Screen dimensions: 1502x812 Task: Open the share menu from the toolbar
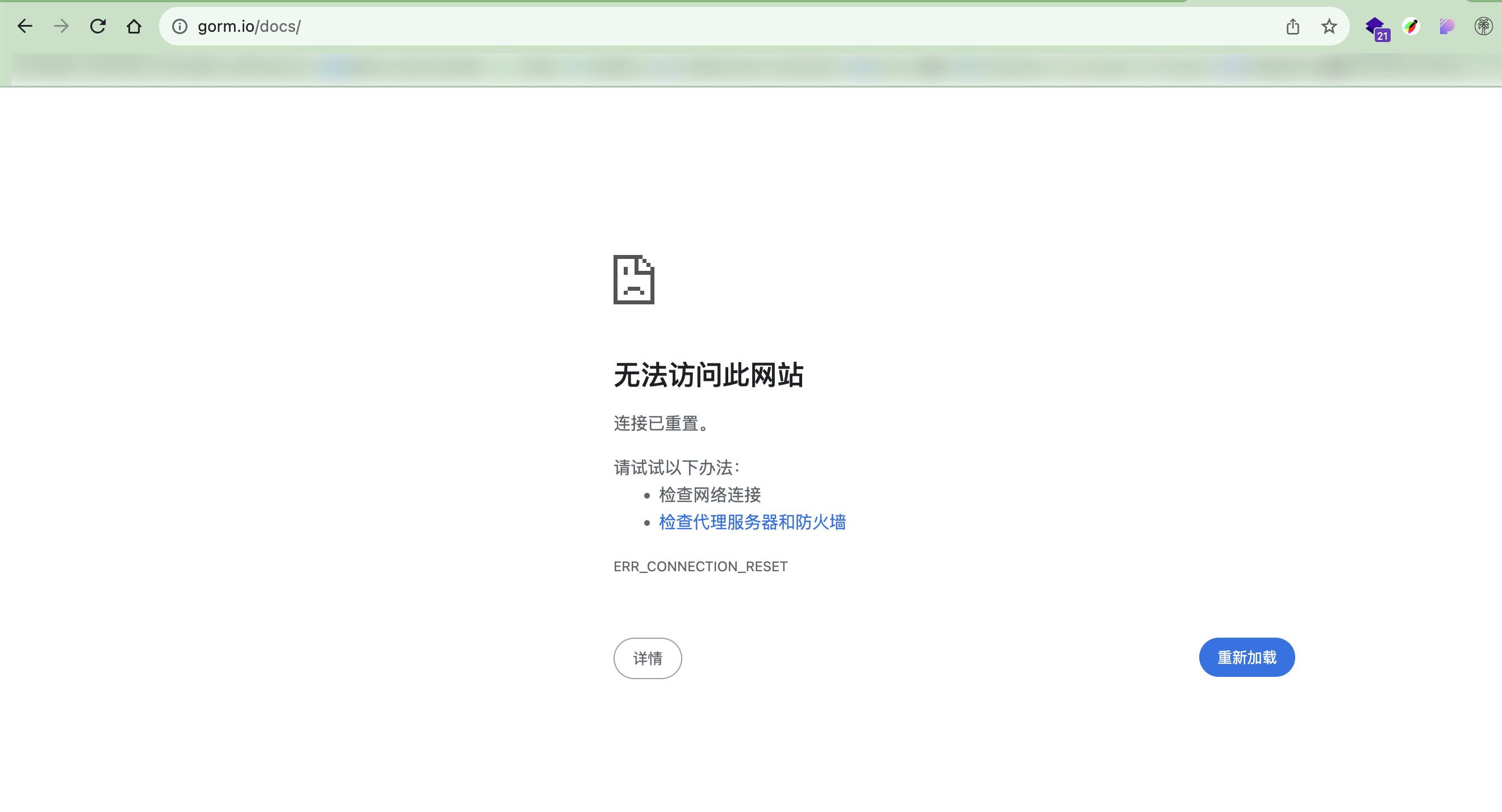click(x=1293, y=26)
